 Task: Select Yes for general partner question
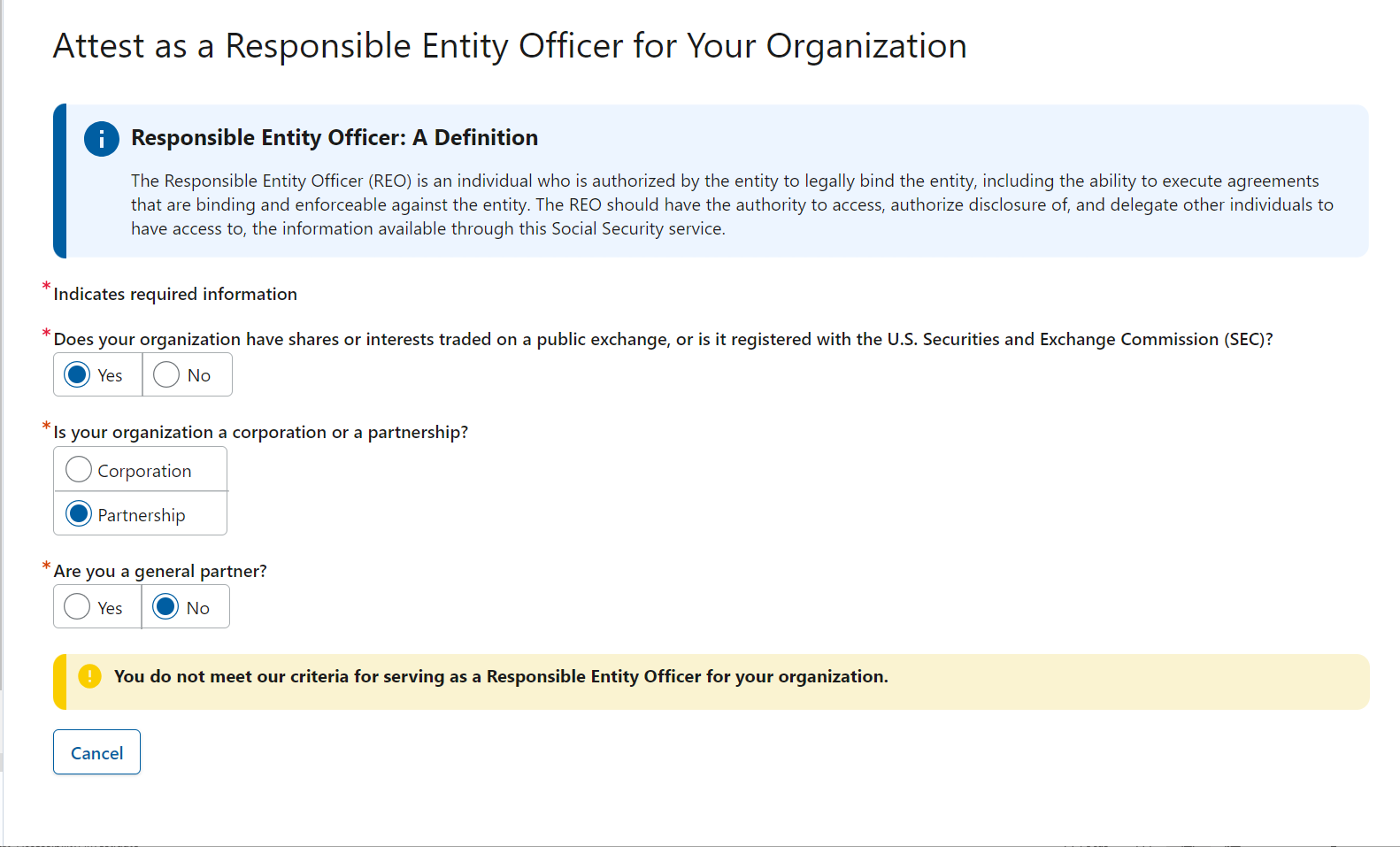coord(77,606)
